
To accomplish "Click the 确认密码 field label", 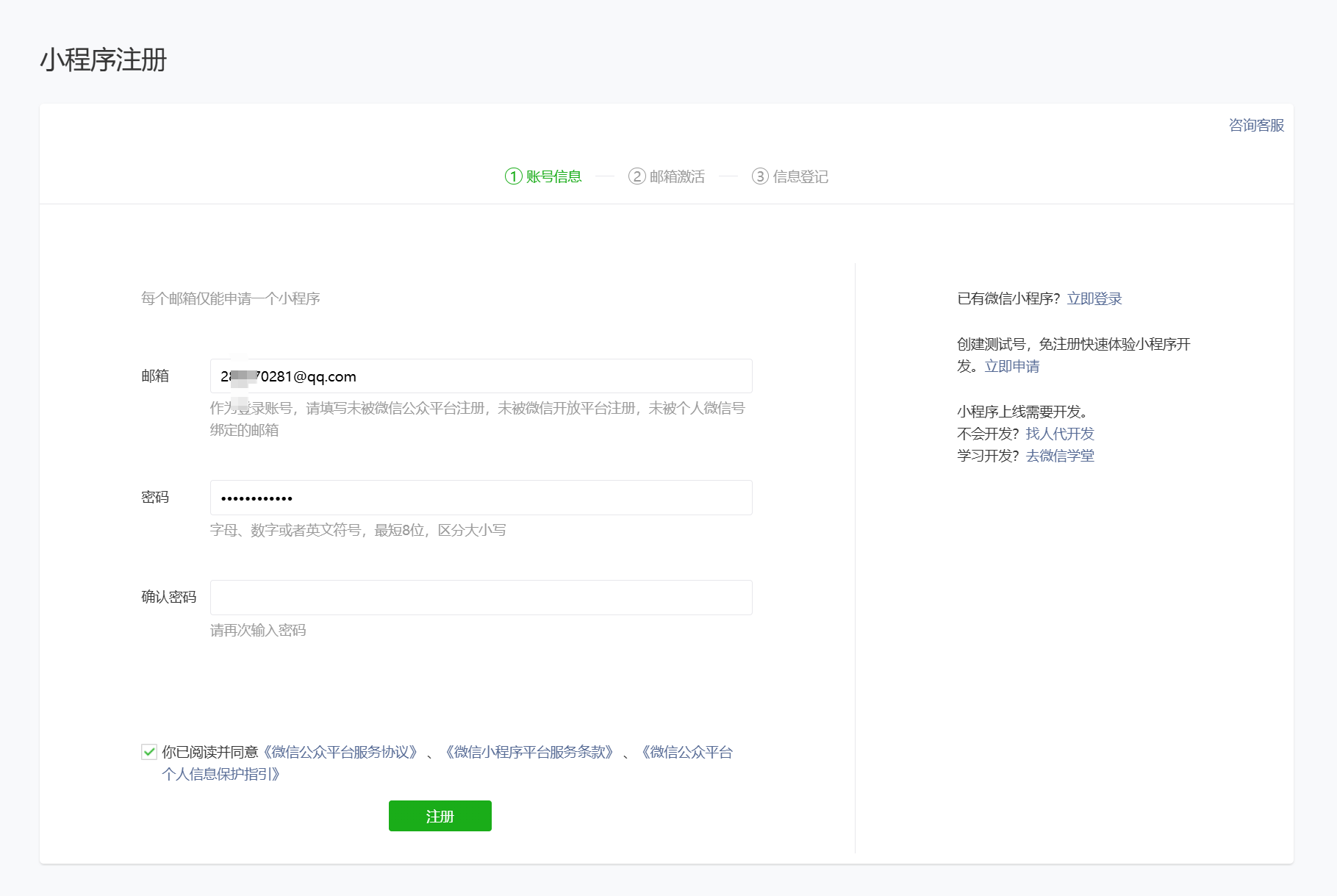I will coord(168,597).
